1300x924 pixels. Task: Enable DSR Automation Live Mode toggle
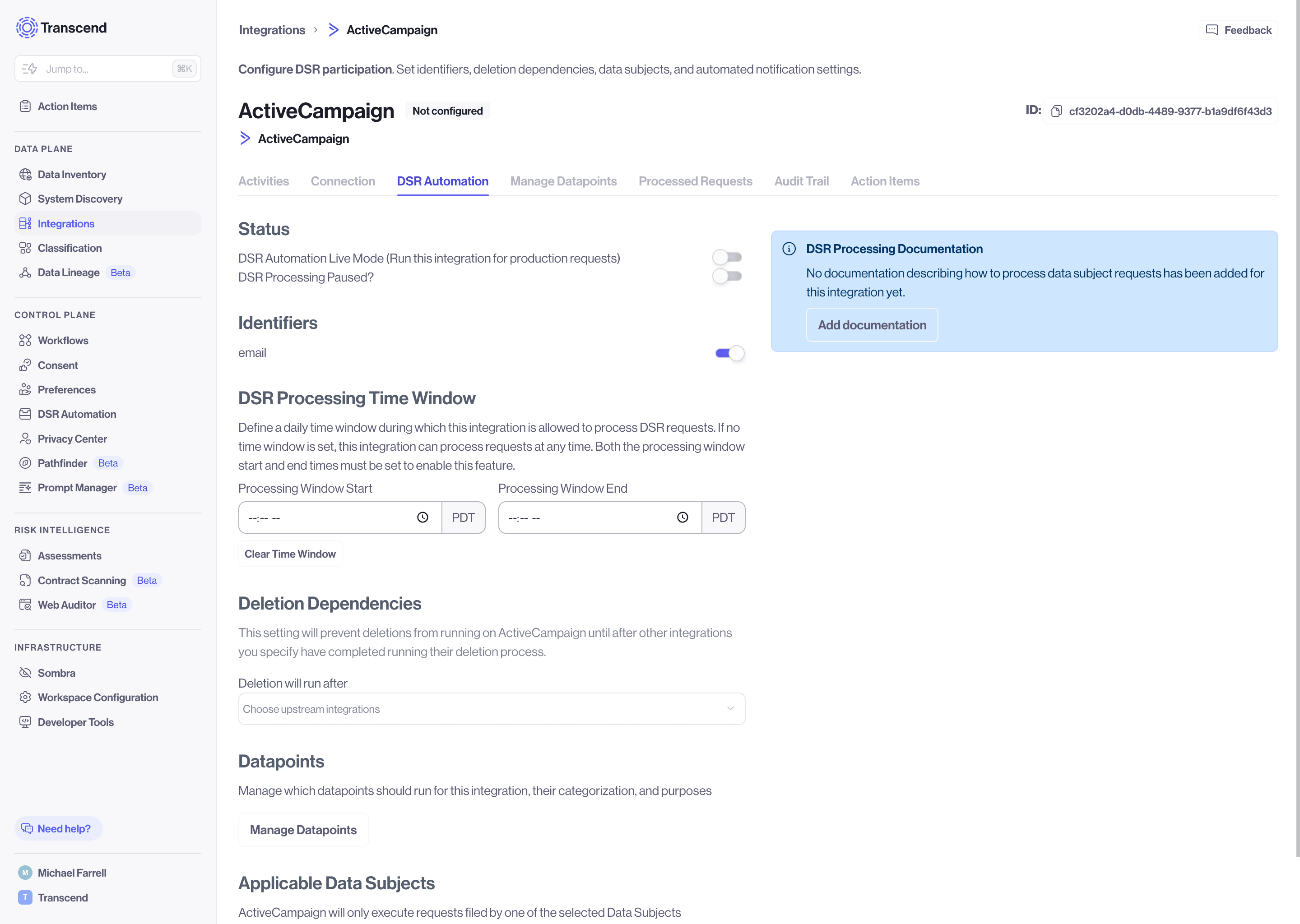click(x=727, y=258)
